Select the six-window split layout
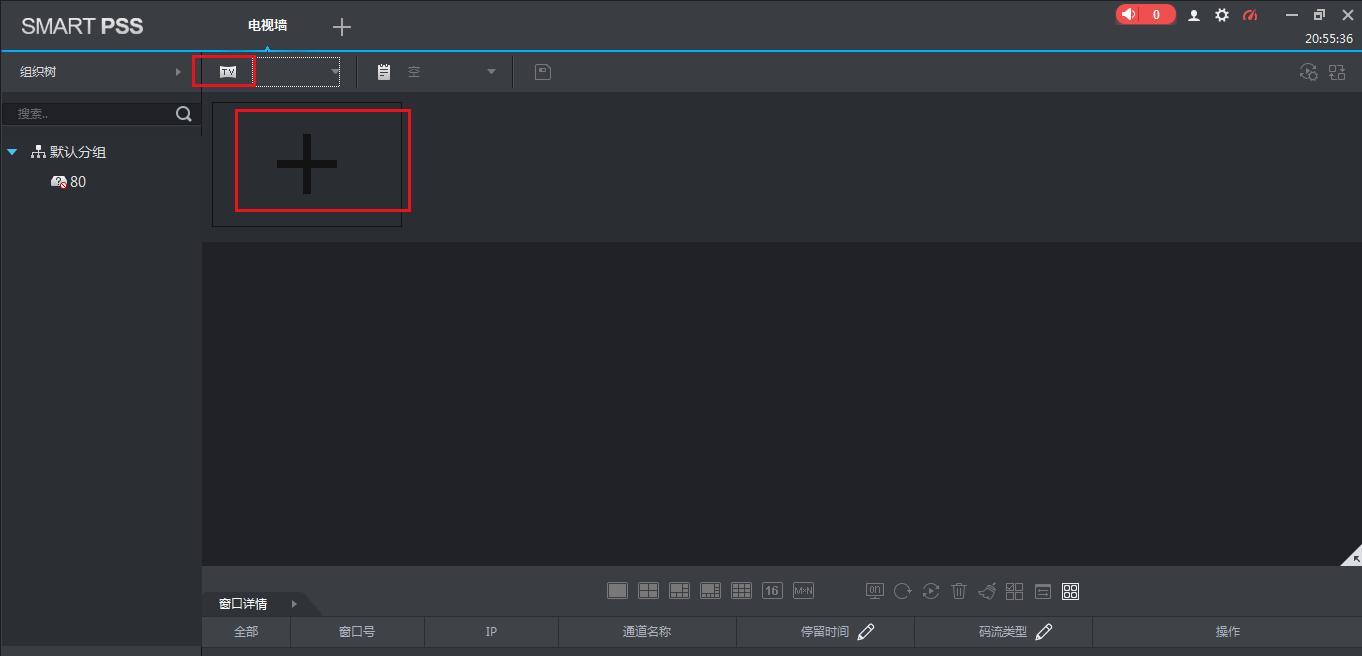This screenshot has width=1362, height=656. pos(680,591)
